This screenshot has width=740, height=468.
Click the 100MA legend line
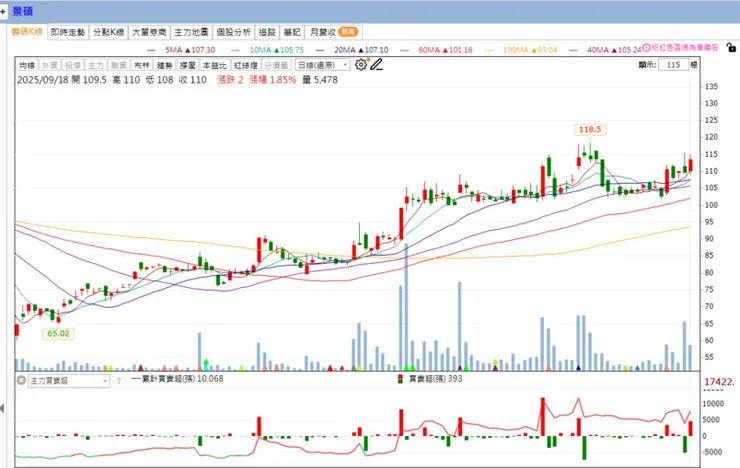521,50
